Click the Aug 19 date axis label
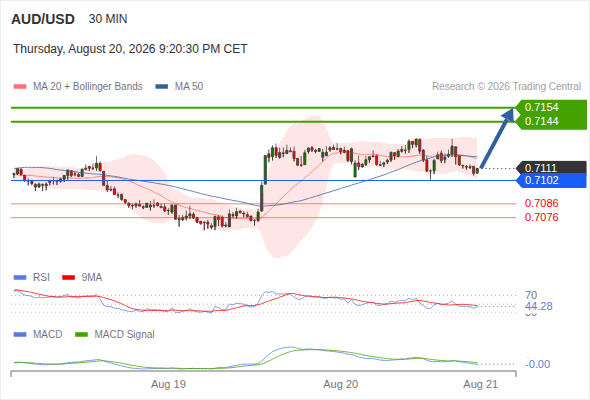The image size is (590, 400). 168,384
